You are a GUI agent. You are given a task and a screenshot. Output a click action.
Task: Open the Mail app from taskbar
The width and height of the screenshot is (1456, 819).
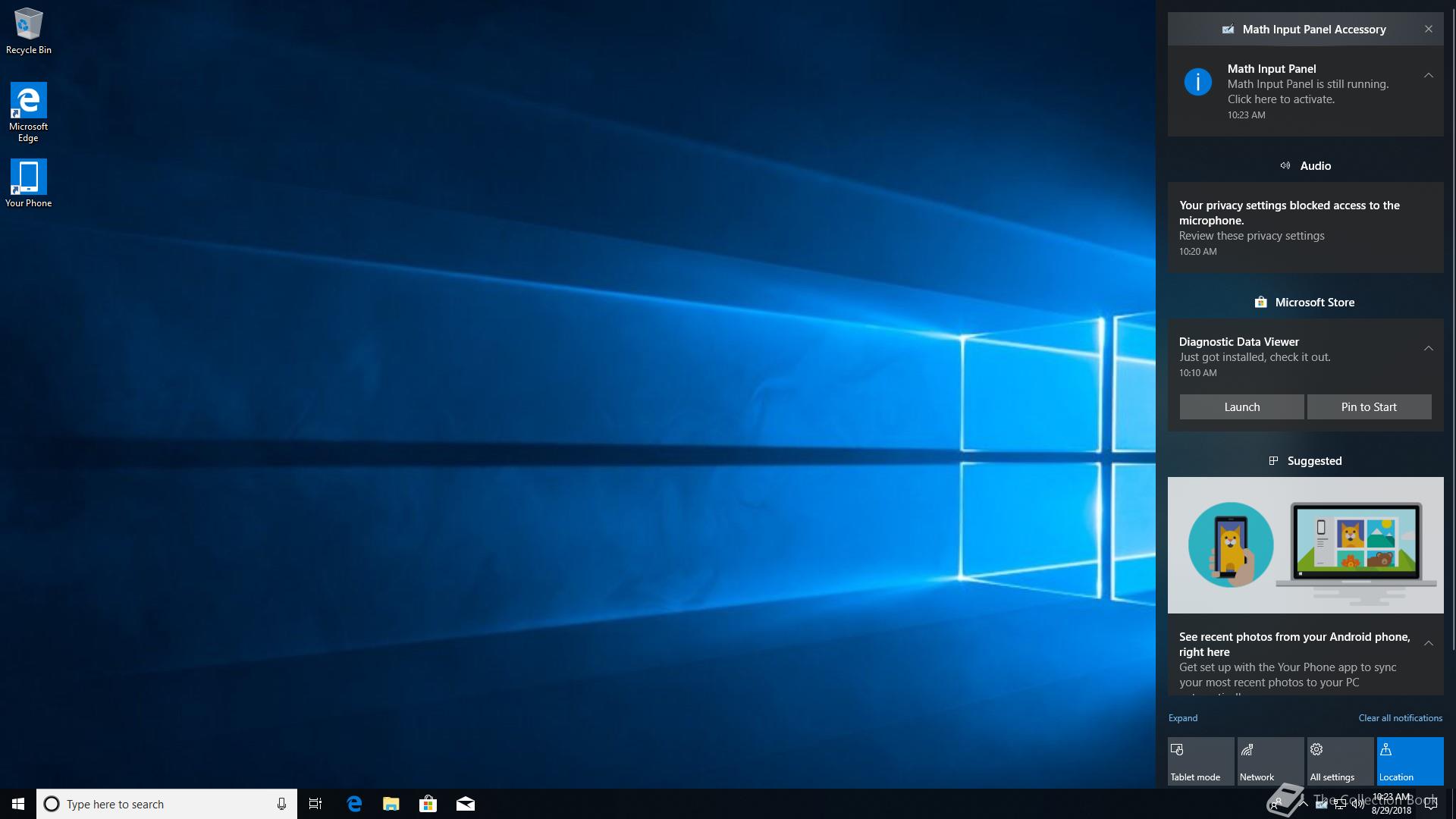466,804
